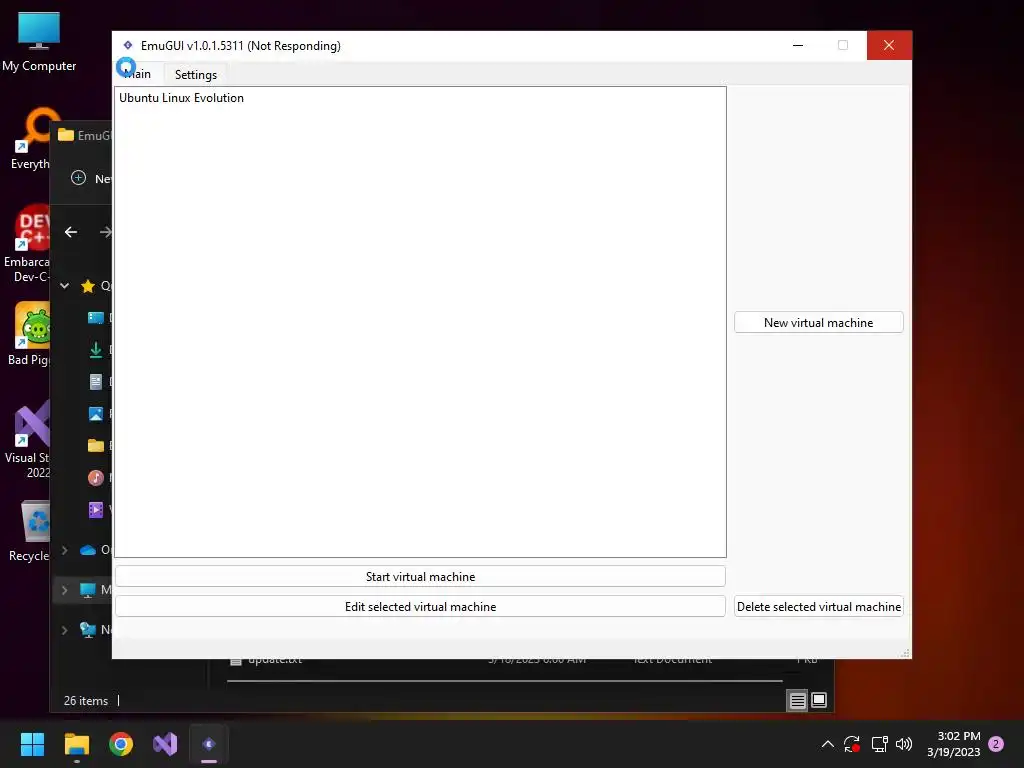The image size is (1024, 768).
Task: Close the EmuGUI window
Action: (x=889, y=45)
